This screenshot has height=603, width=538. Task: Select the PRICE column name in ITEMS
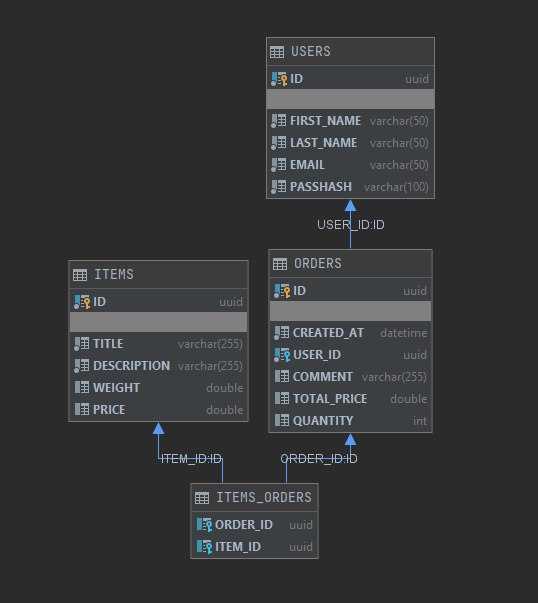pyautogui.click(x=109, y=409)
